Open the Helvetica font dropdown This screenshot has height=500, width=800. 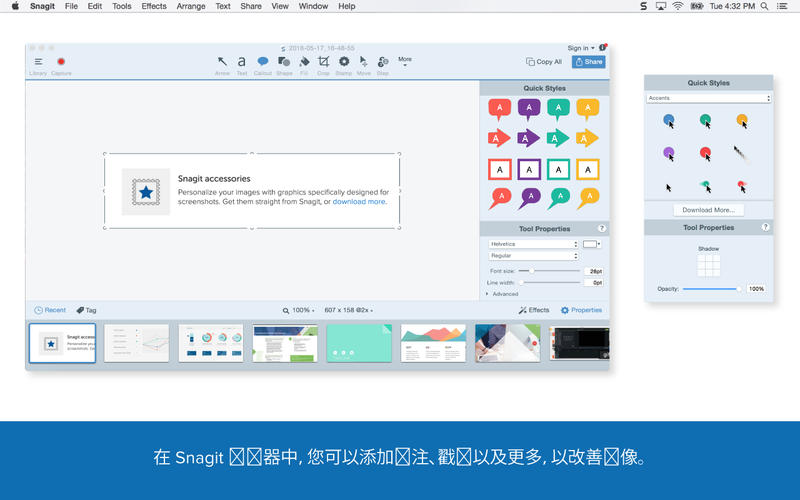(533, 244)
